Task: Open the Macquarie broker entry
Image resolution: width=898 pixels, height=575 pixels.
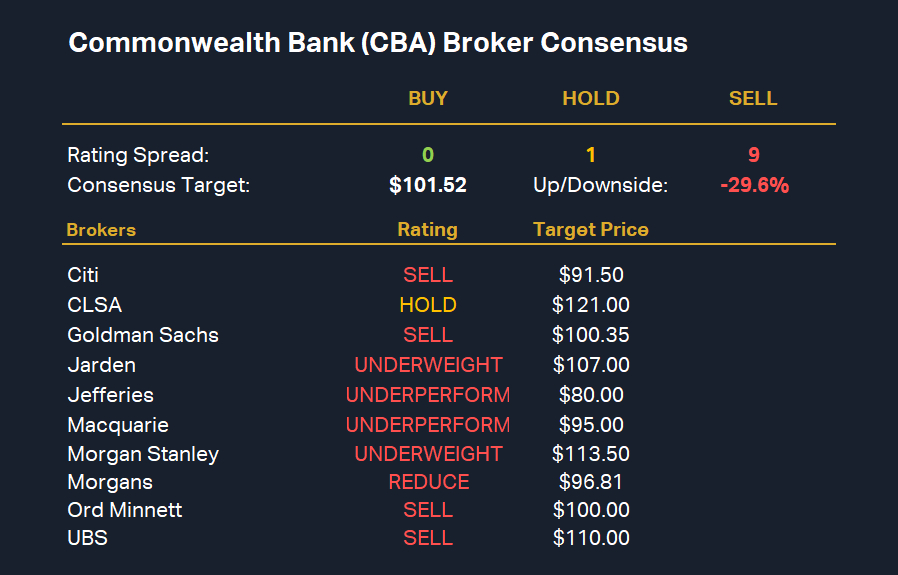Action: [x=118, y=425]
